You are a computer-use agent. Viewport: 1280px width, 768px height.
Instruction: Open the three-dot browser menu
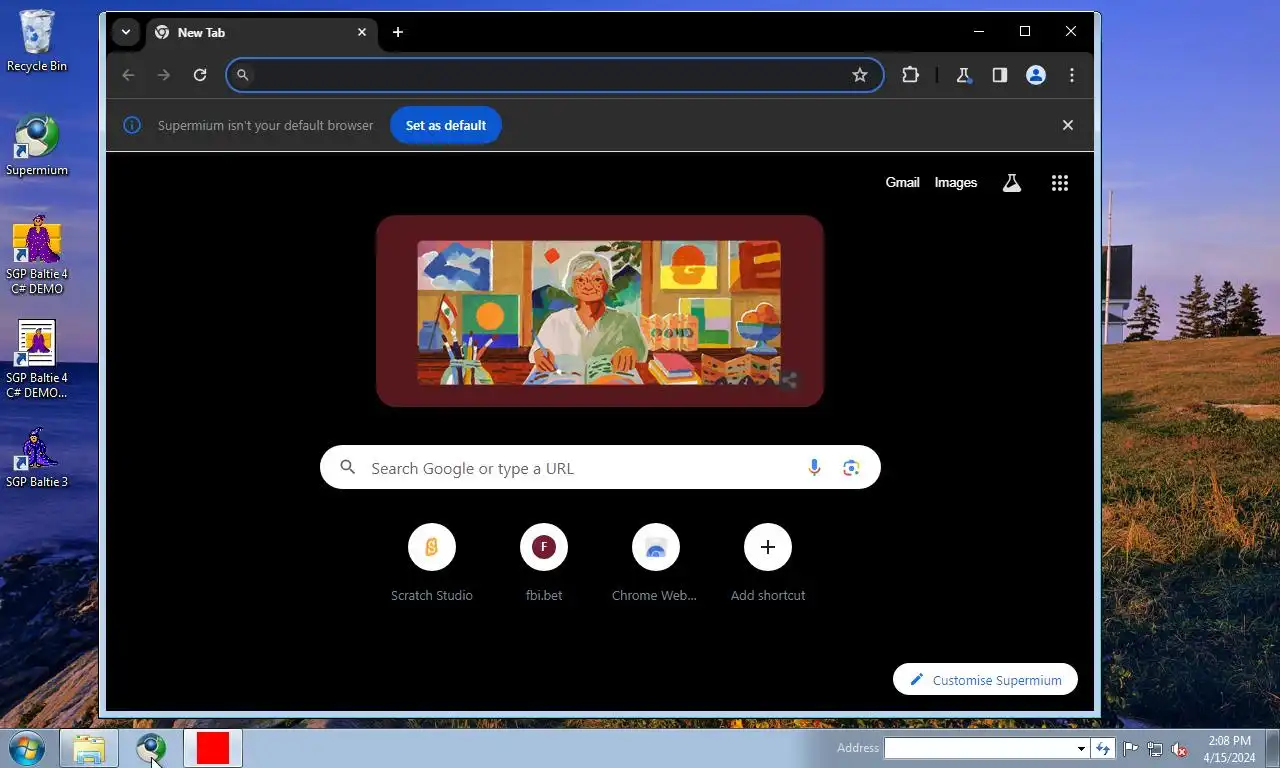[x=1072, y=75]
